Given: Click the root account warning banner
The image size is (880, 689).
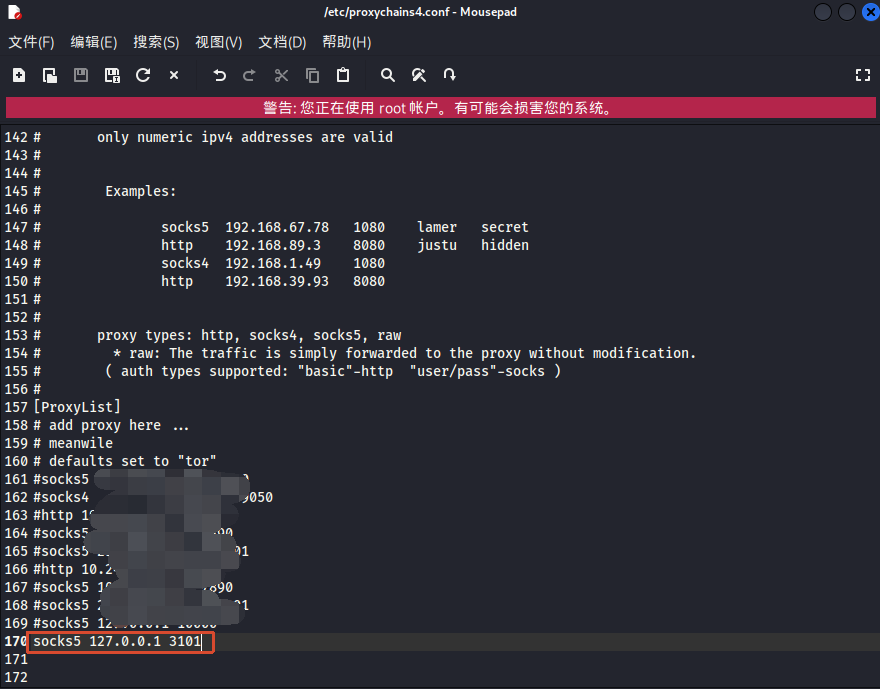Looking at the screenshot, I should [441, 108].
